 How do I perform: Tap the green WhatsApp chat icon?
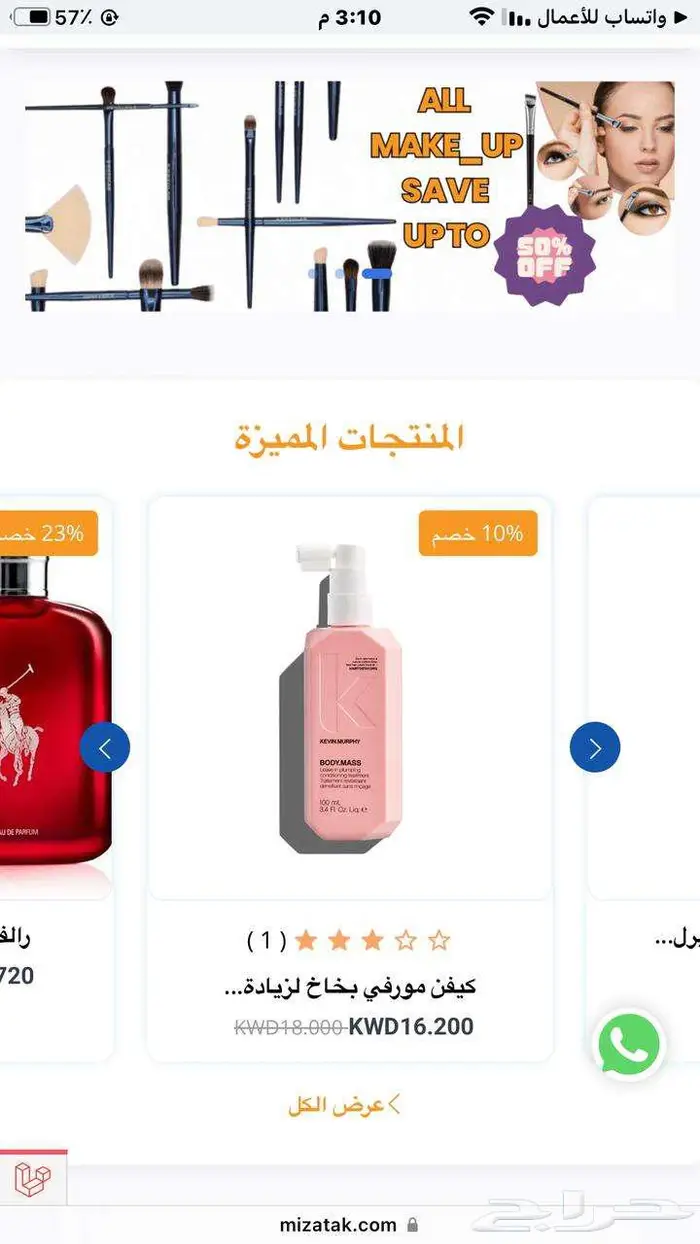[x=630, y=1045]
